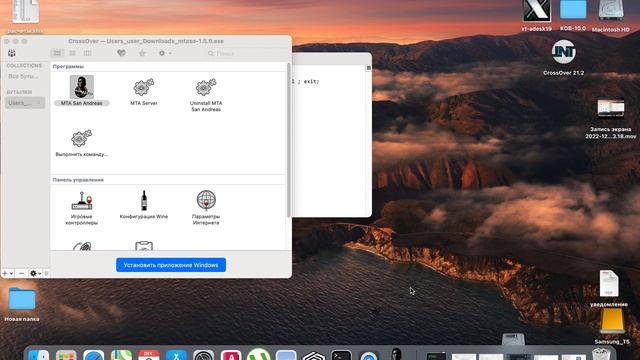Viewport: 640px width, 360px height.
Task: Open Terminal from the Dock
Action: (x=341, y=355)
